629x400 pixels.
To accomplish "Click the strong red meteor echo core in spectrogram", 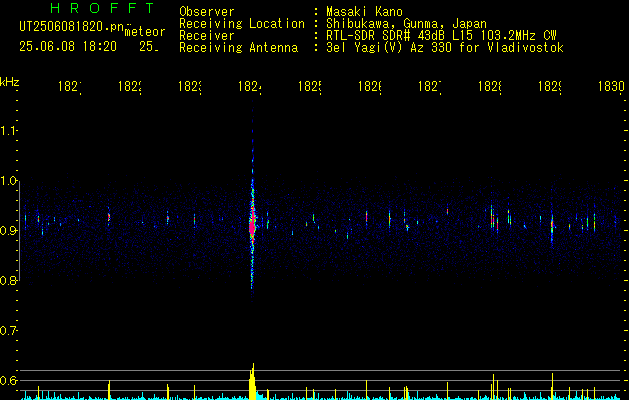I will (x=252, y=225).
